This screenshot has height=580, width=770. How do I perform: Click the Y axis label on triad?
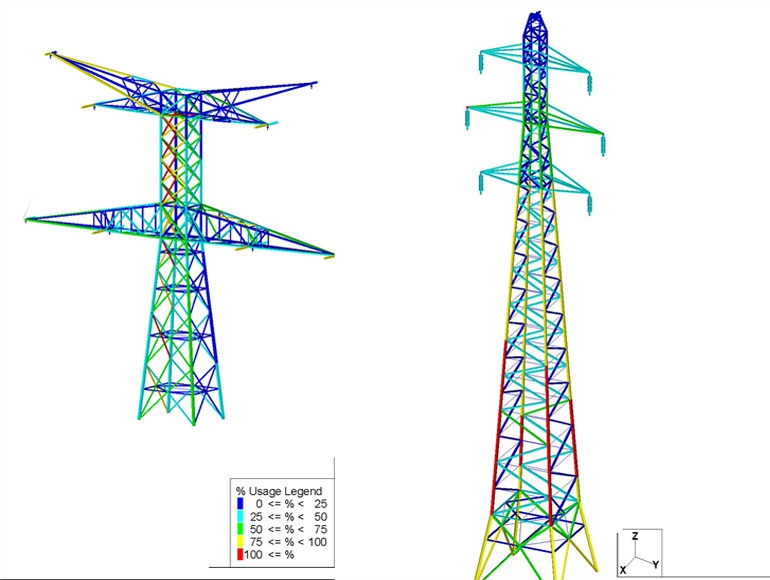tap(656, 565)
